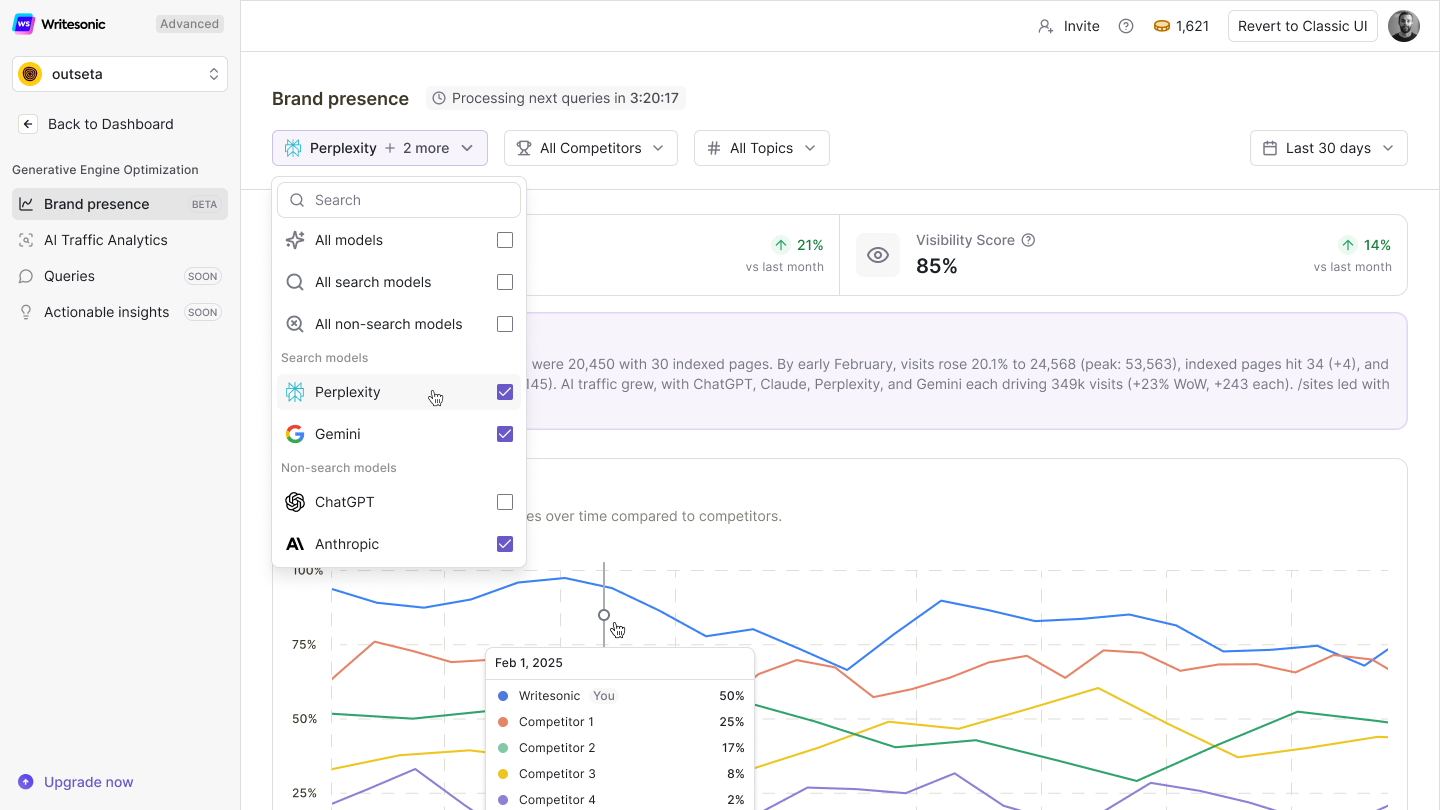
Task: Click the outseta workspace icon
Action: coord(30,74)
